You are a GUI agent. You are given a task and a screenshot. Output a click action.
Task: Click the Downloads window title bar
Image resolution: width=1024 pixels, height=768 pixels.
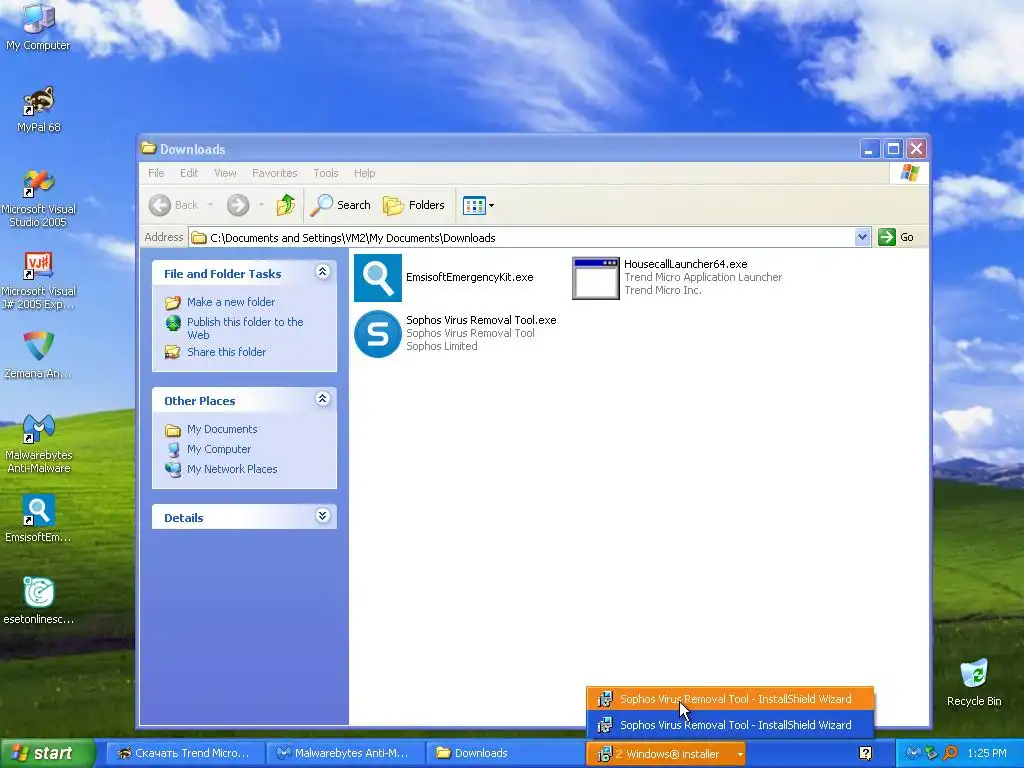(x=500, y=149)
